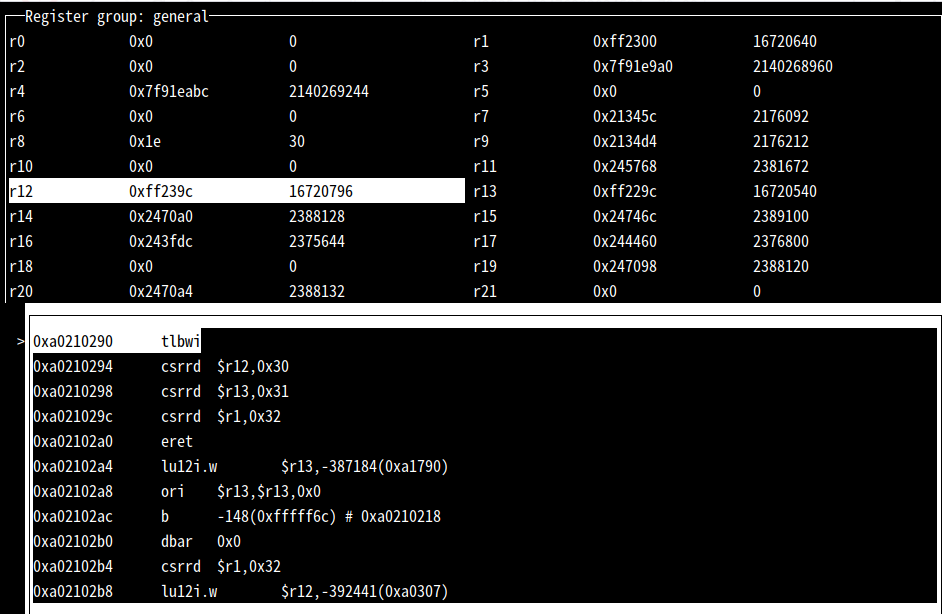The width and height of the screenshot is (942, 614).
Task: Click the dbar 0x0 instruction
Action: pos(201,541)
